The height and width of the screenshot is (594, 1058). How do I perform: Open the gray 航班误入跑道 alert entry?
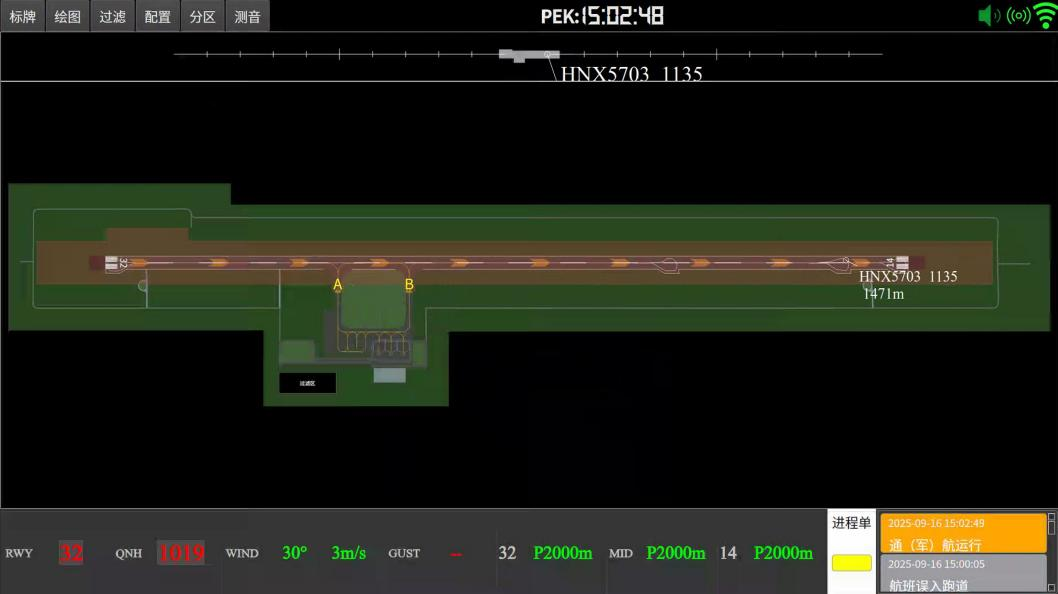[962, 575]
